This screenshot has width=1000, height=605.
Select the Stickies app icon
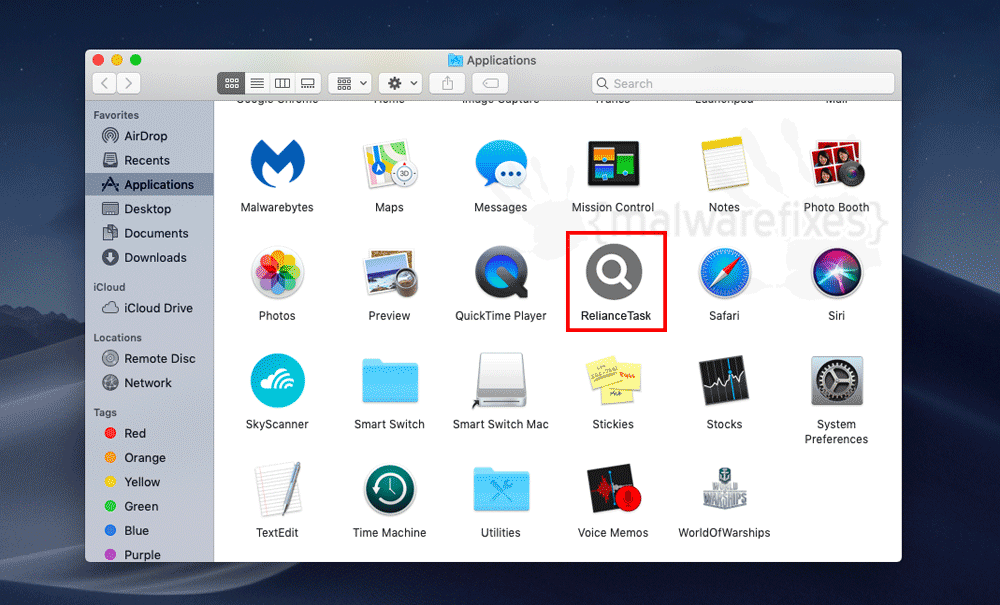click(x=613, y=381)
